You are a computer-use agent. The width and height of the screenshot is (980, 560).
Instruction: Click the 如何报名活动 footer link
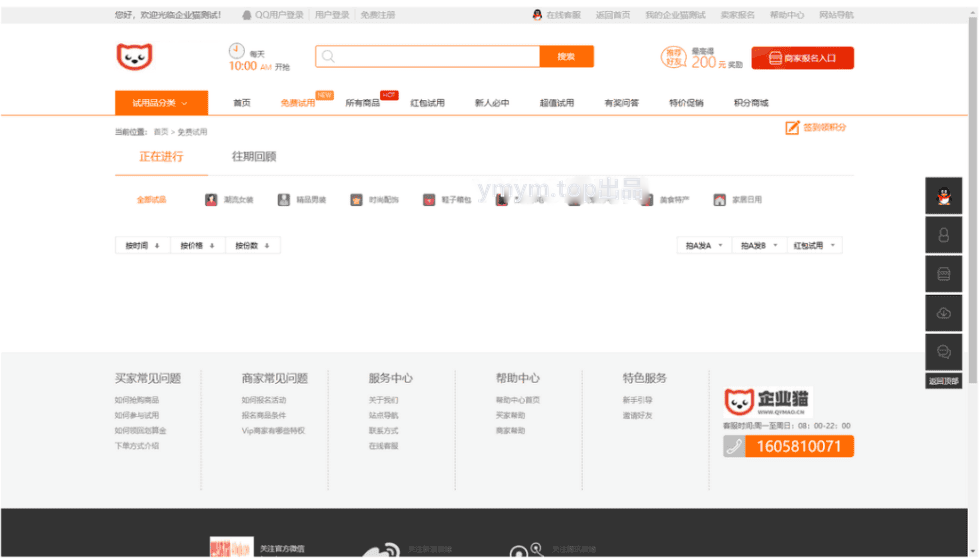click(264, 400)
